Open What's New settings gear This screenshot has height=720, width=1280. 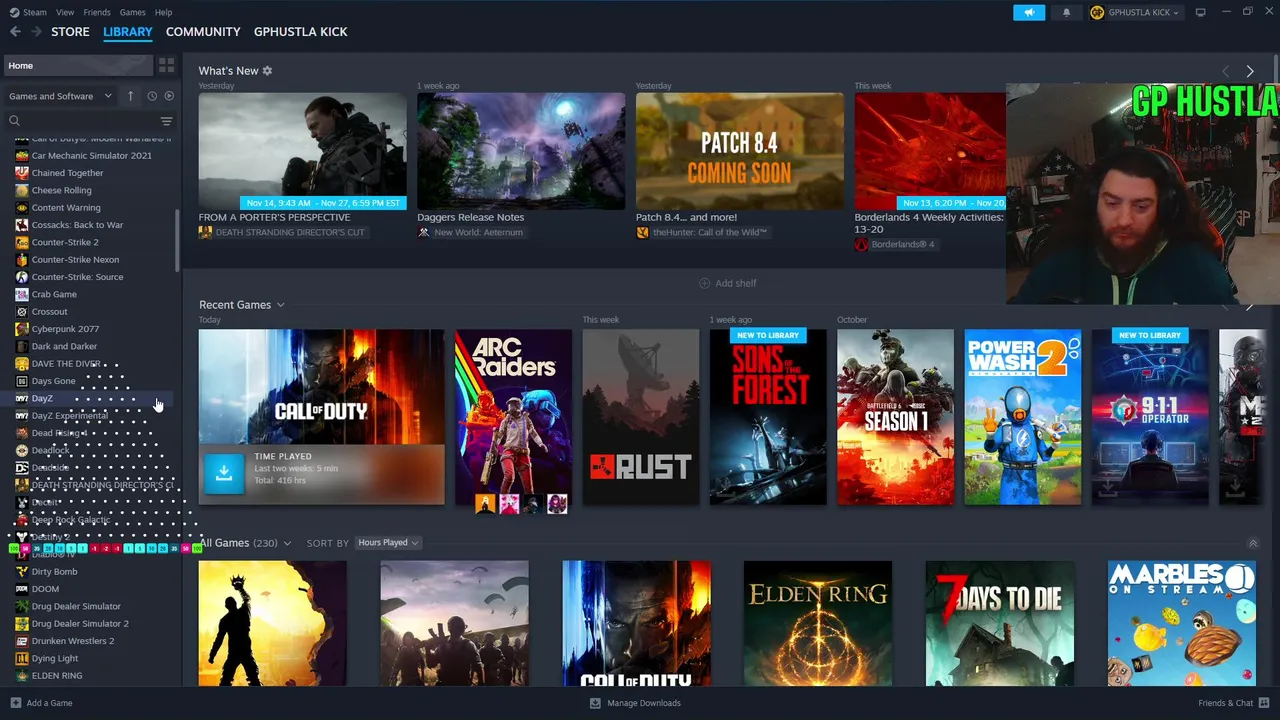[267, 71]
